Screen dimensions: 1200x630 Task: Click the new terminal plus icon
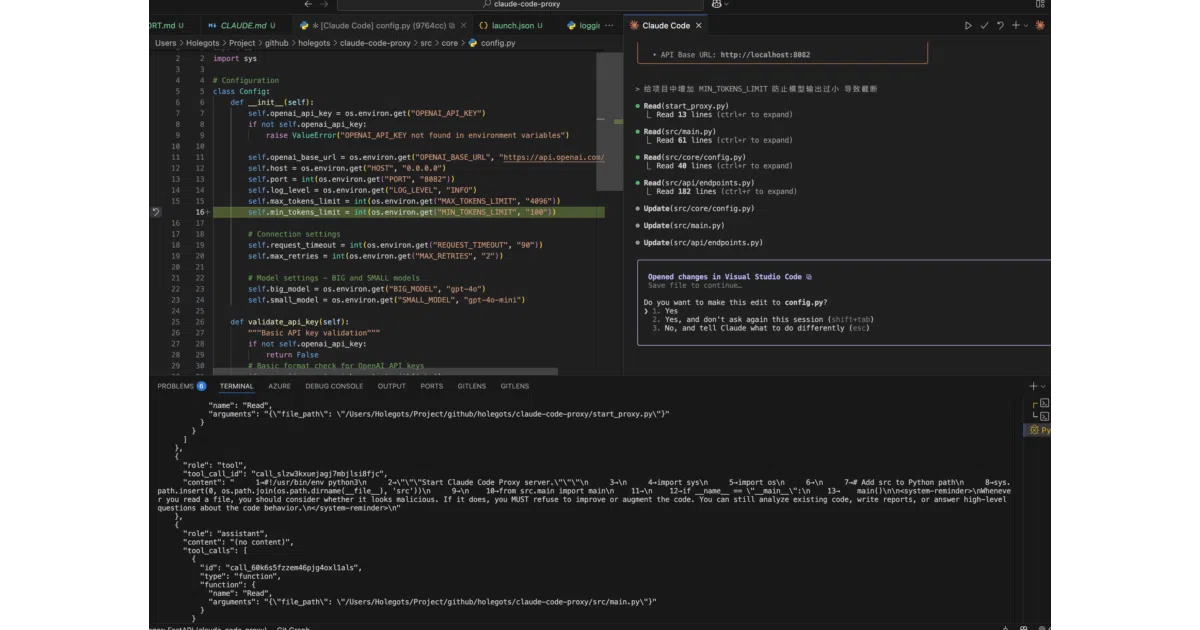tap(1034, 386)
